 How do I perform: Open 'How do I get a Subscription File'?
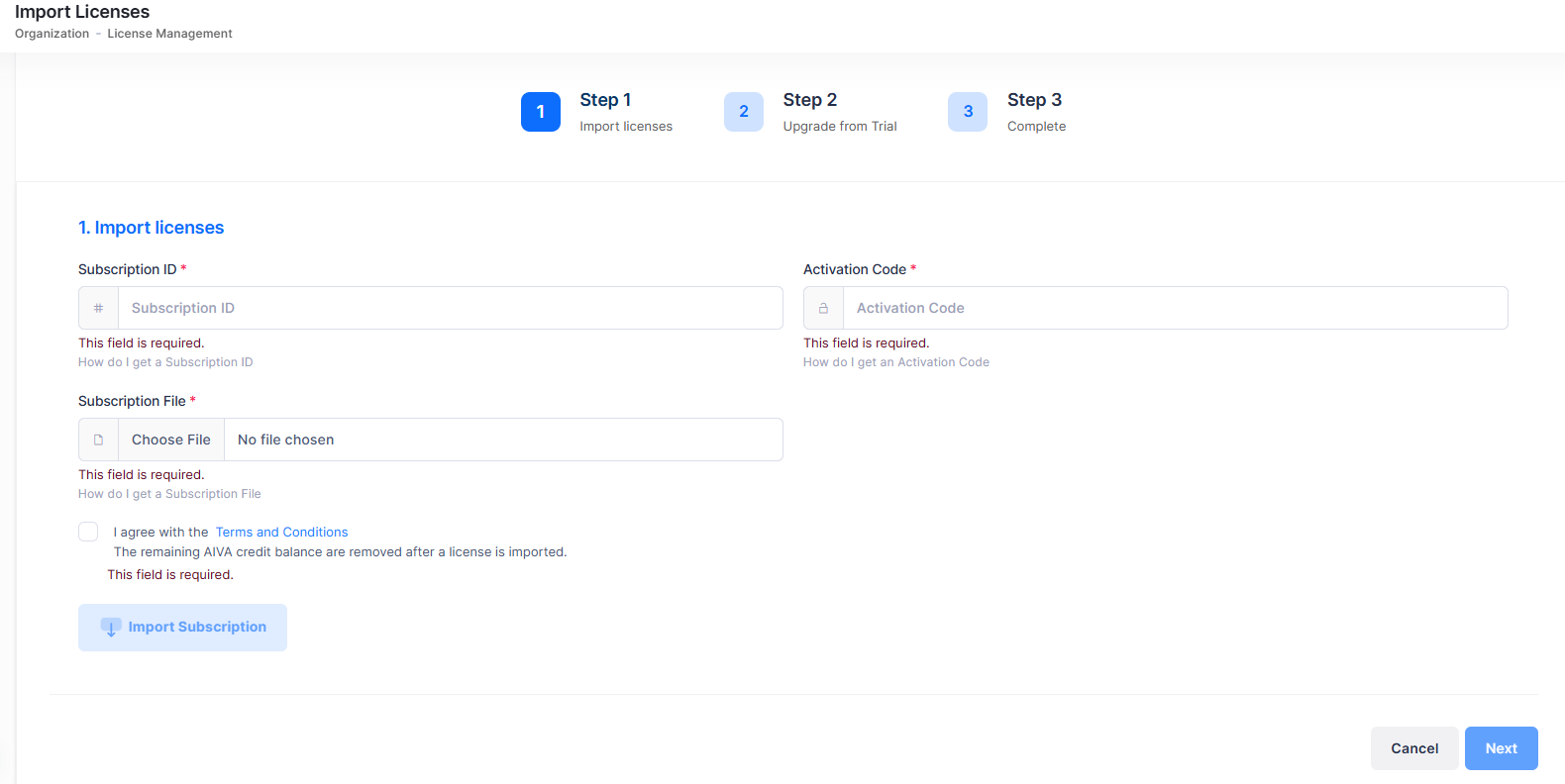(x=169, y=494)
